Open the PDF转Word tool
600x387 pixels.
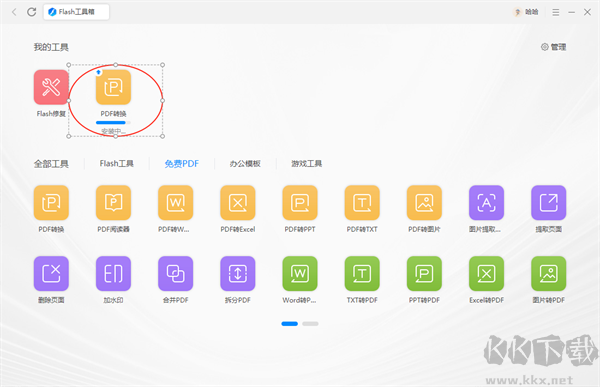[x=176, y=203]
